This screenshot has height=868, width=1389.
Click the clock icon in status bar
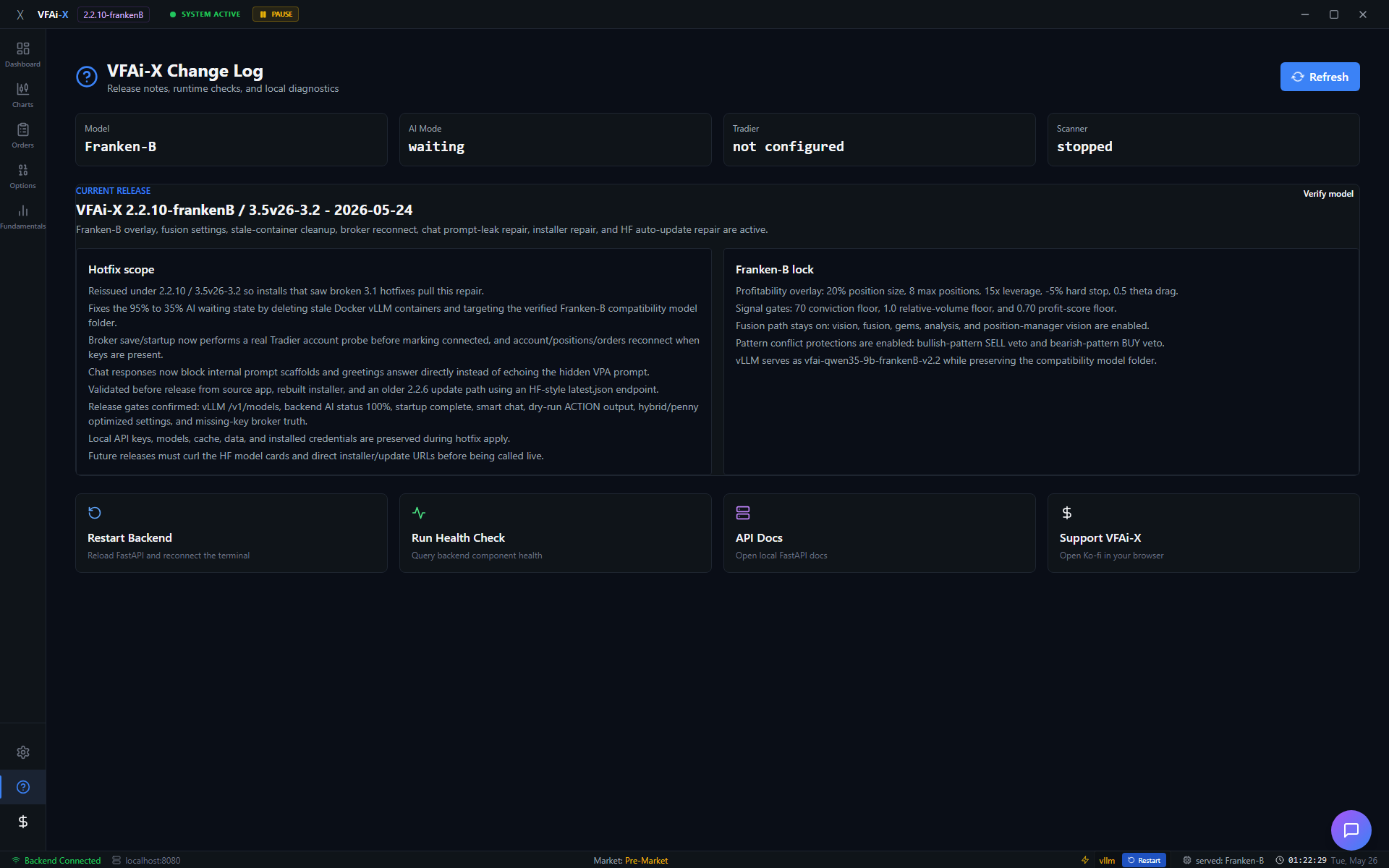[1280, 860]
